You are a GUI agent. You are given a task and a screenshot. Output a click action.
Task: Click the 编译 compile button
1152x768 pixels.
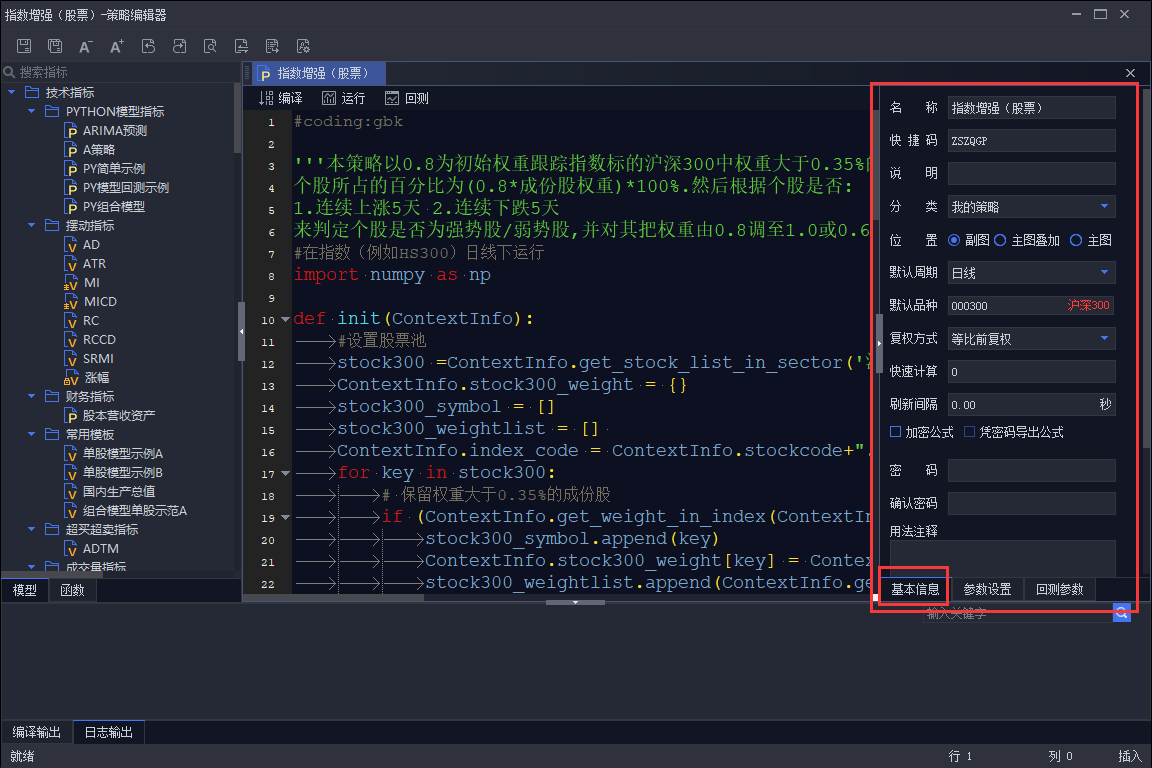tap(281, 98)
